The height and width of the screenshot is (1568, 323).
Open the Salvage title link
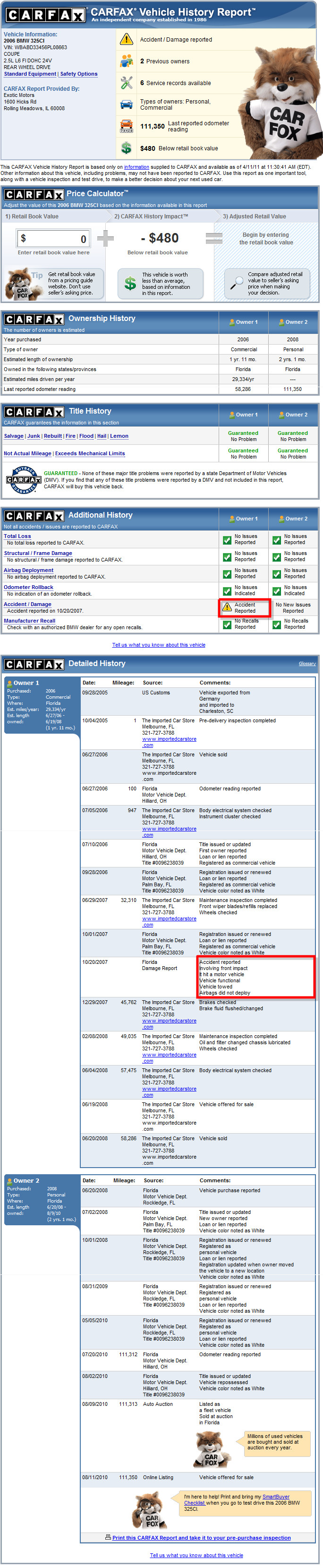pos(14,436)
